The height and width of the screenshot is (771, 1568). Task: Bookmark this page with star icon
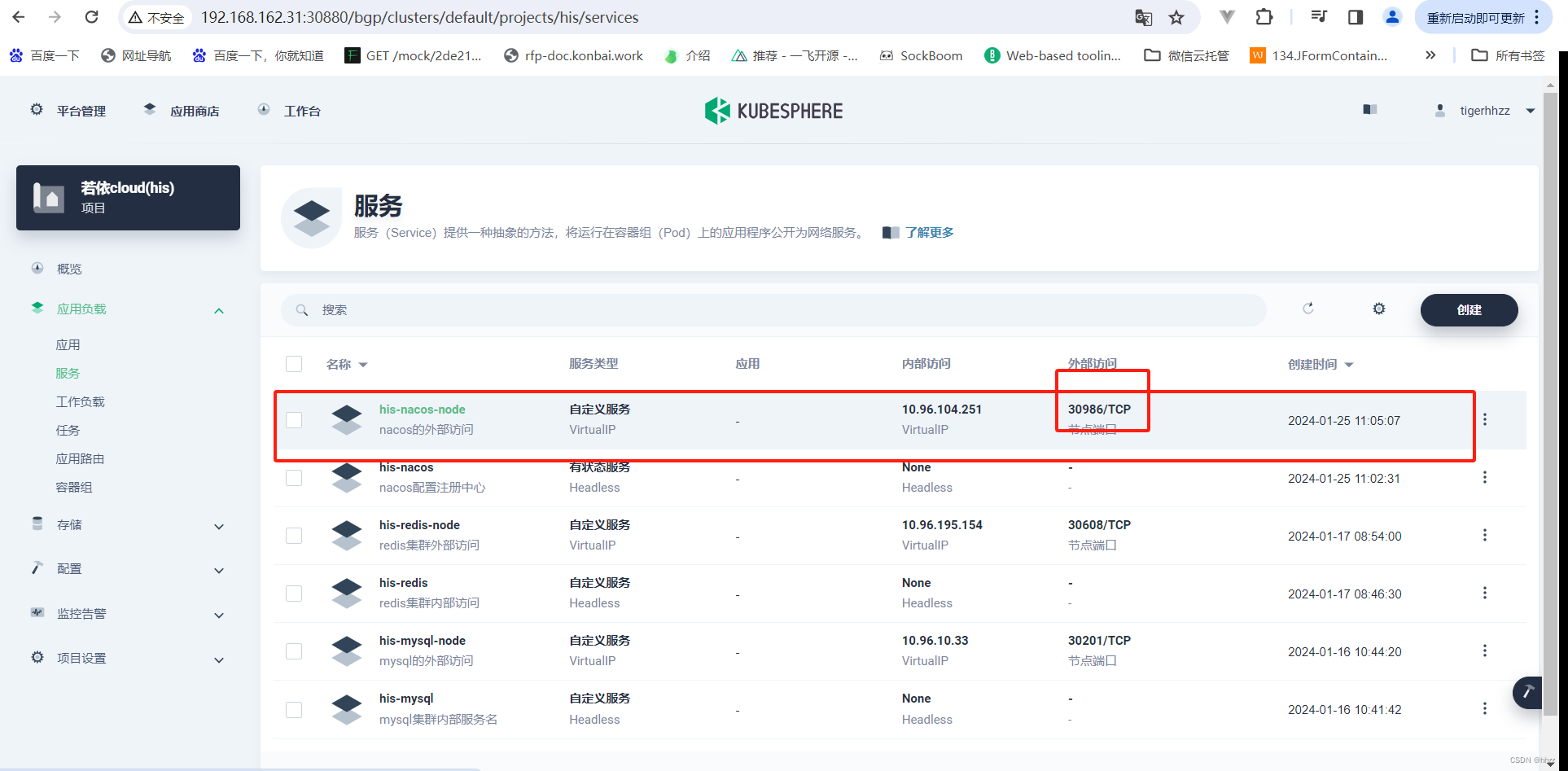click(1176, 17)
